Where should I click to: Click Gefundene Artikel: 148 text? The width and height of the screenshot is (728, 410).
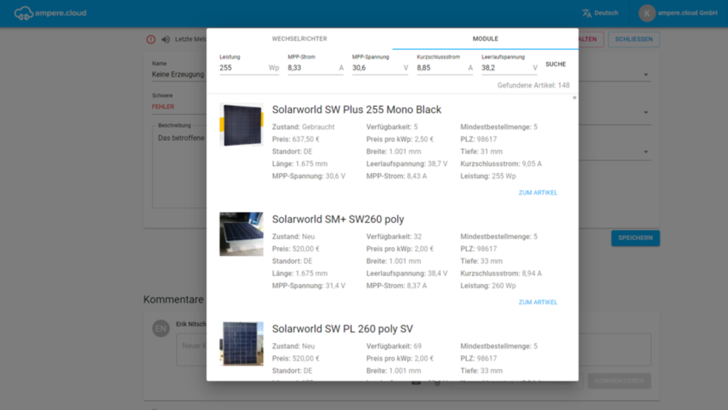[x=533, y=85]
